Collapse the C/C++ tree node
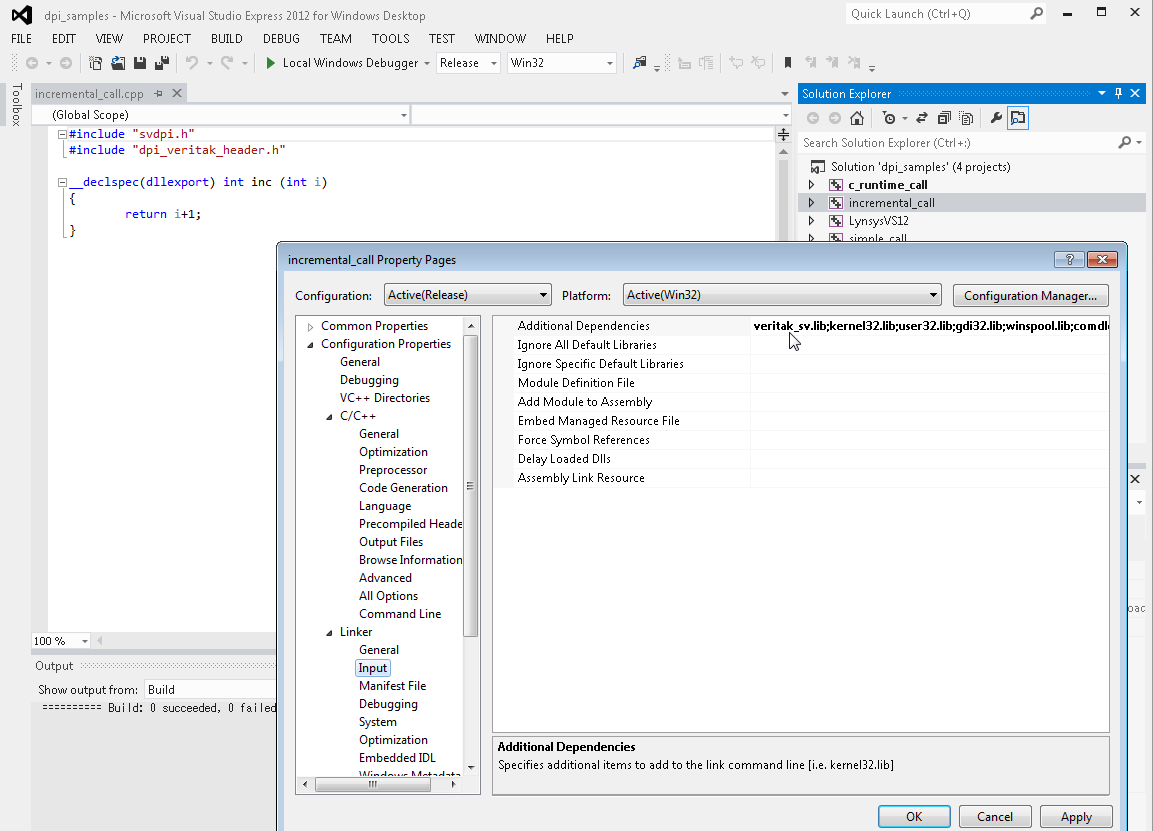Viewport: 1153px width, 831px height. pyautogui.click(x=329, y=417)
